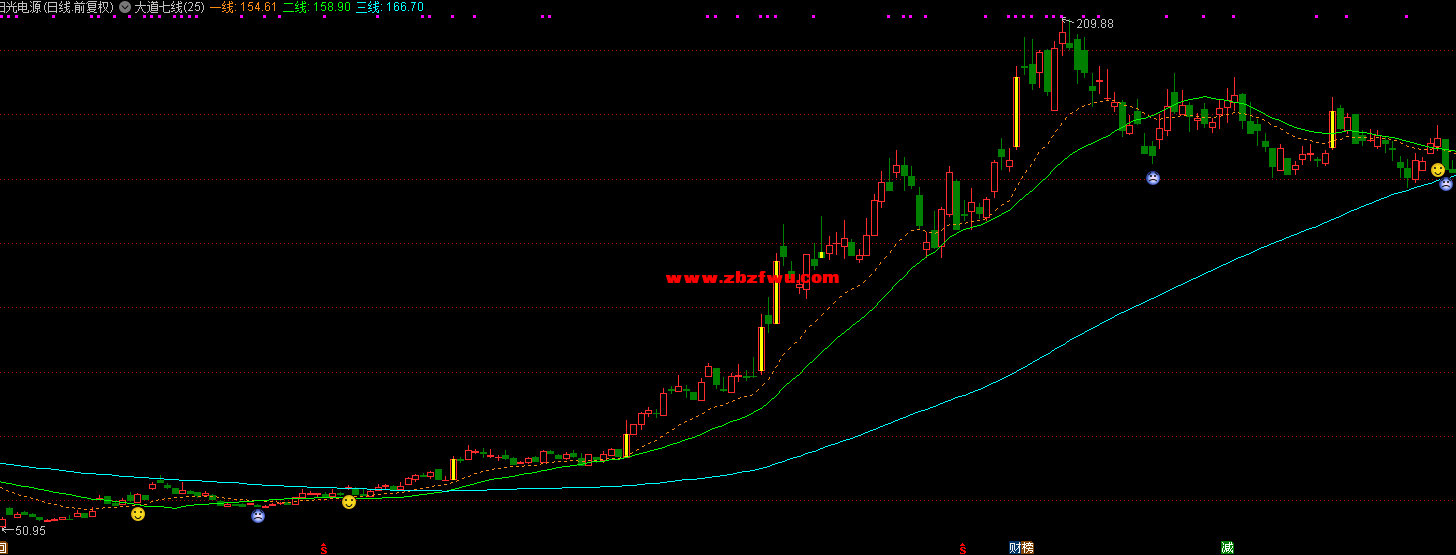The width and height of the screenshot is (1456, 555).
Task: Click the 209.88 high price label
Action: (x=1094, y=24)
